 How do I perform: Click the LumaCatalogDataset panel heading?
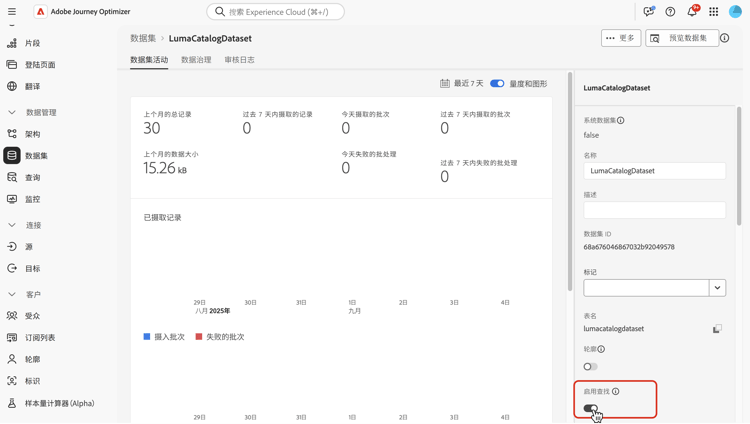[617, 88]
